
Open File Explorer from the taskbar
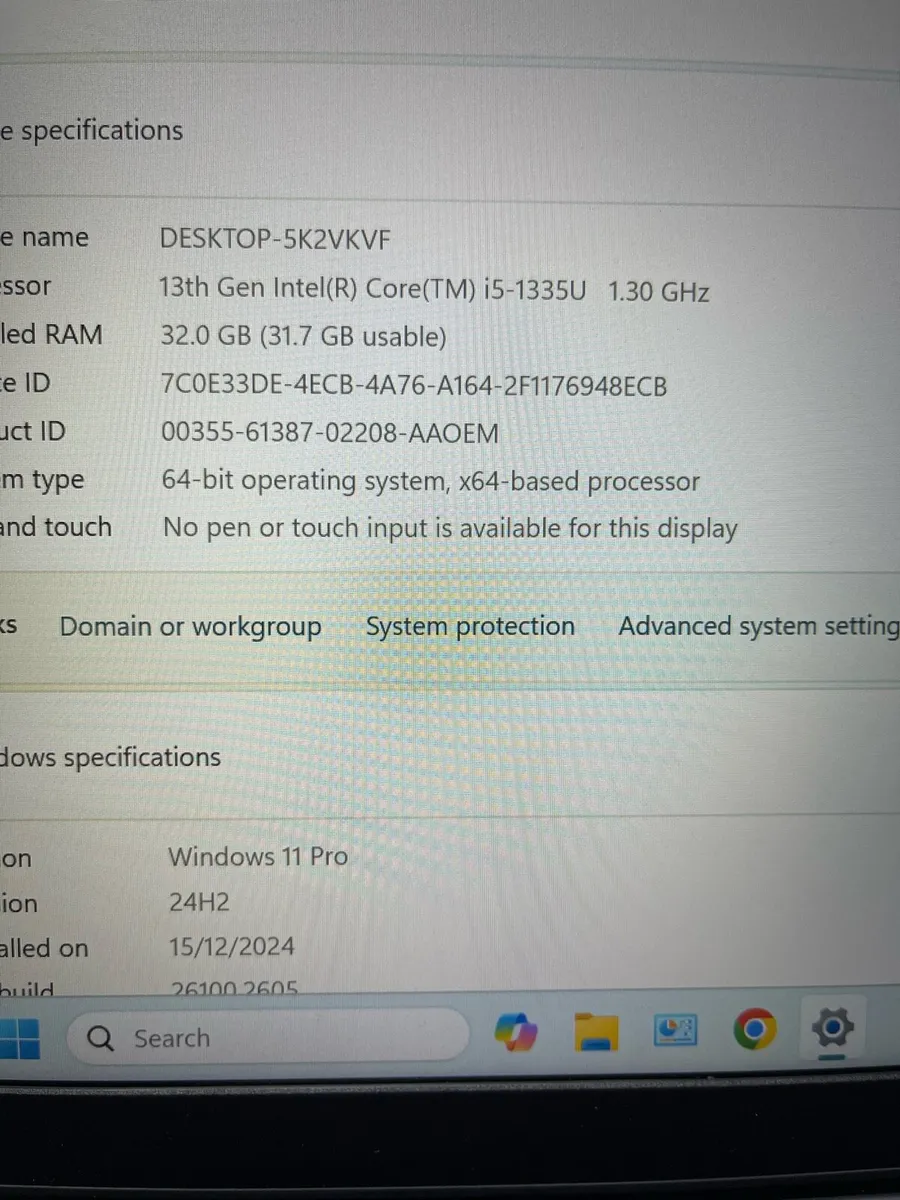tap(597, 1033)
